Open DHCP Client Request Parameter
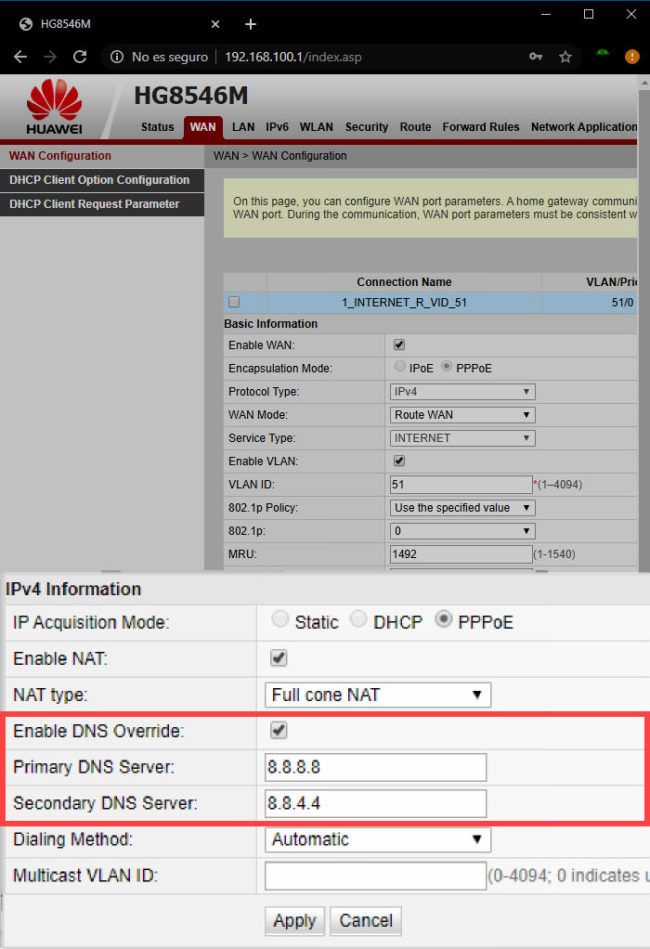The image size is (650, 949). (102, 205)
